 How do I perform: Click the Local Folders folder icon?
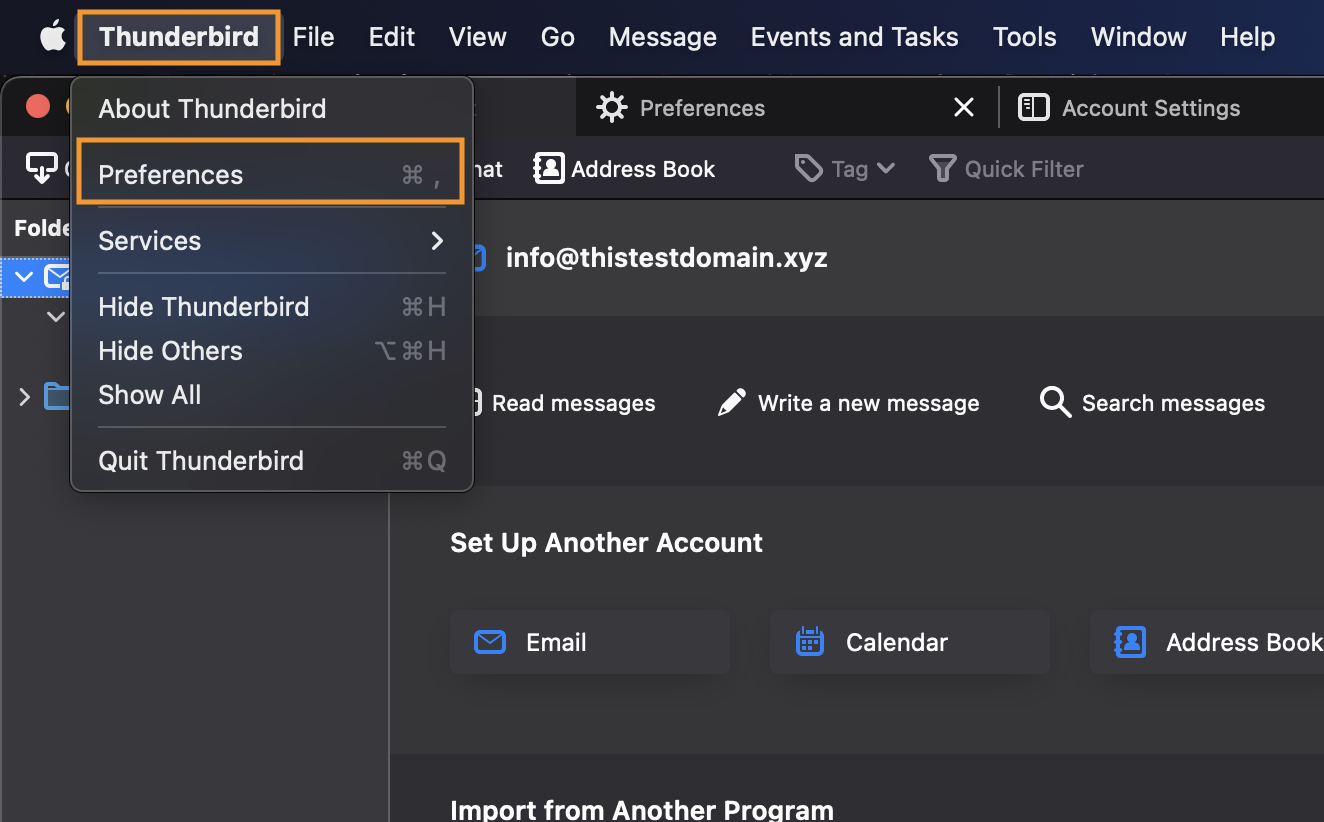[58, 397]
